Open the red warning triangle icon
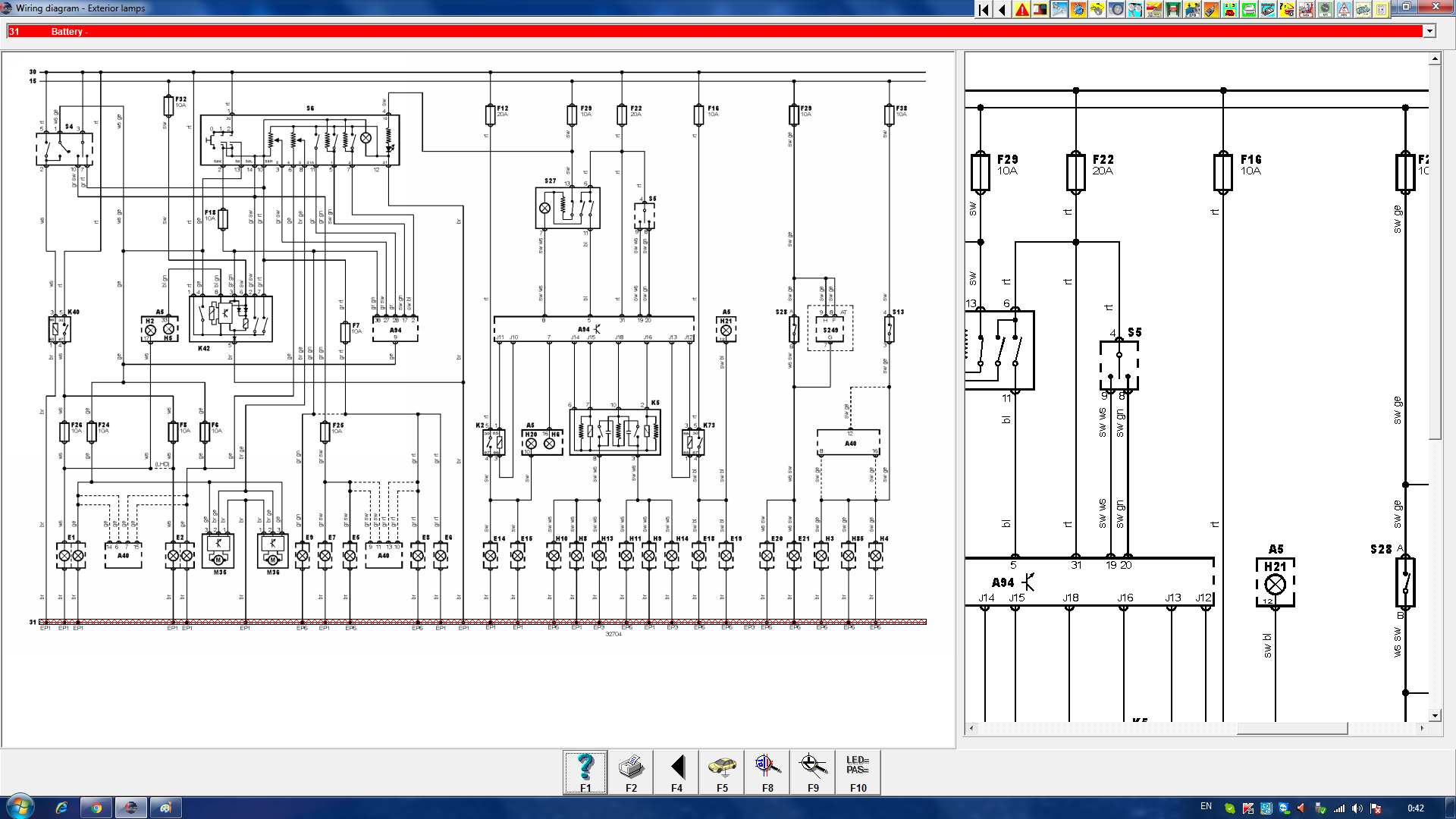1456x819 pixels. pyautogui.click(x=1021, y=10)
